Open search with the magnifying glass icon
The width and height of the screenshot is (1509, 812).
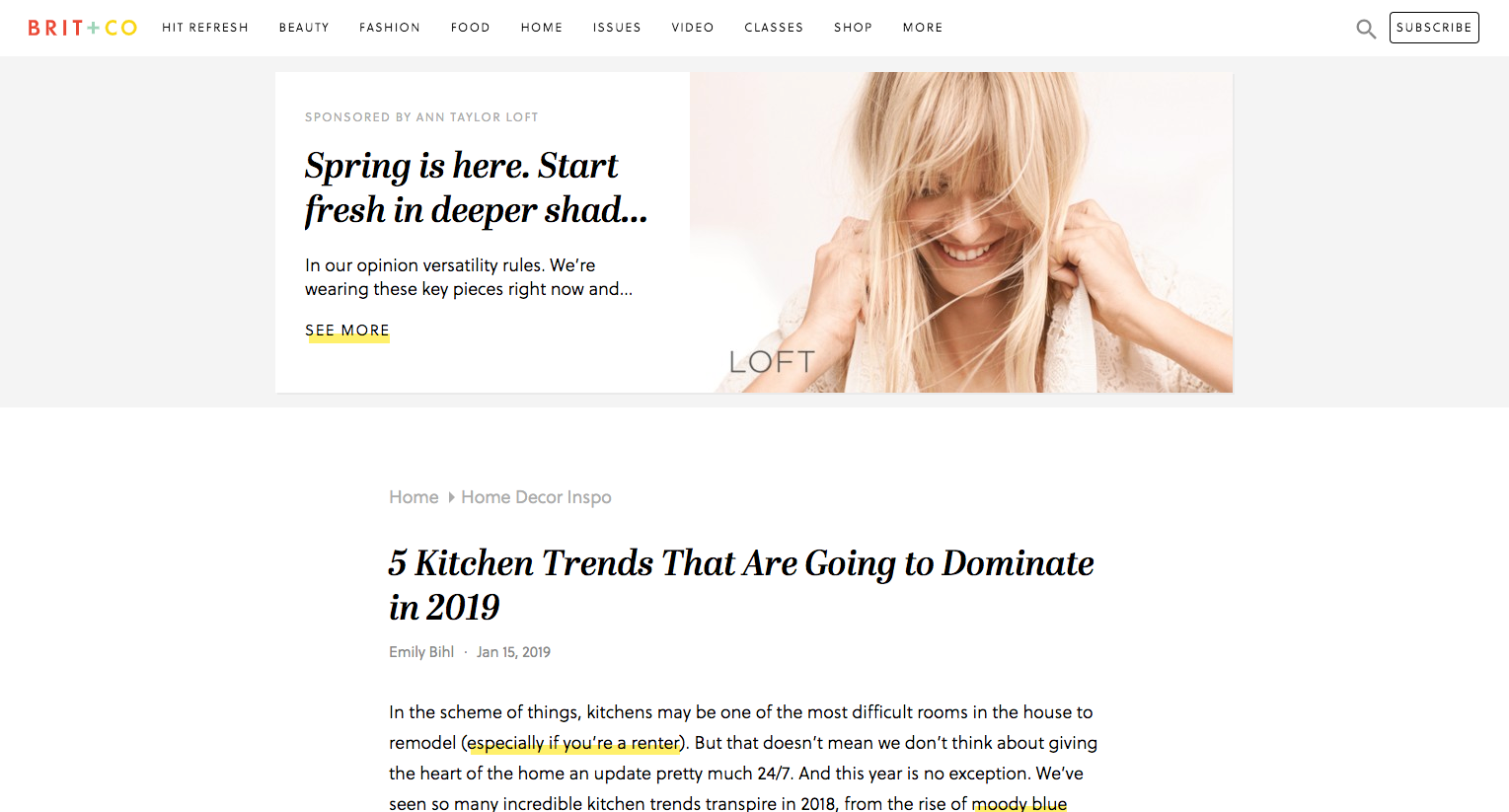pyautogui.click(x=1366, y=29)
